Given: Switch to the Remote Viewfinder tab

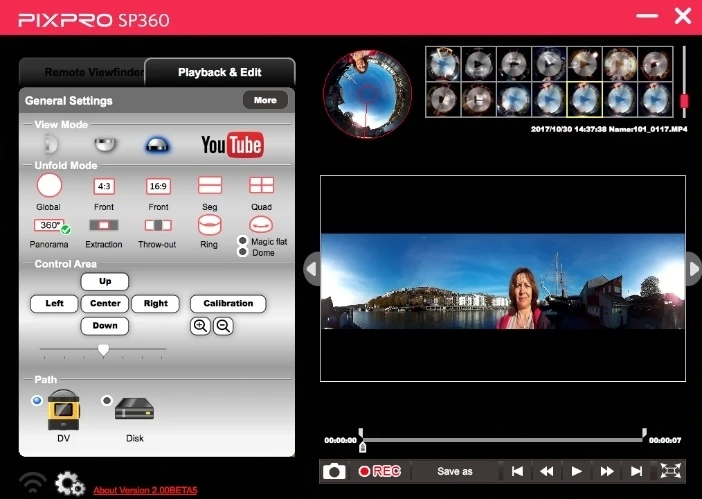Looking at the screenshot, I should click(82, 72).
